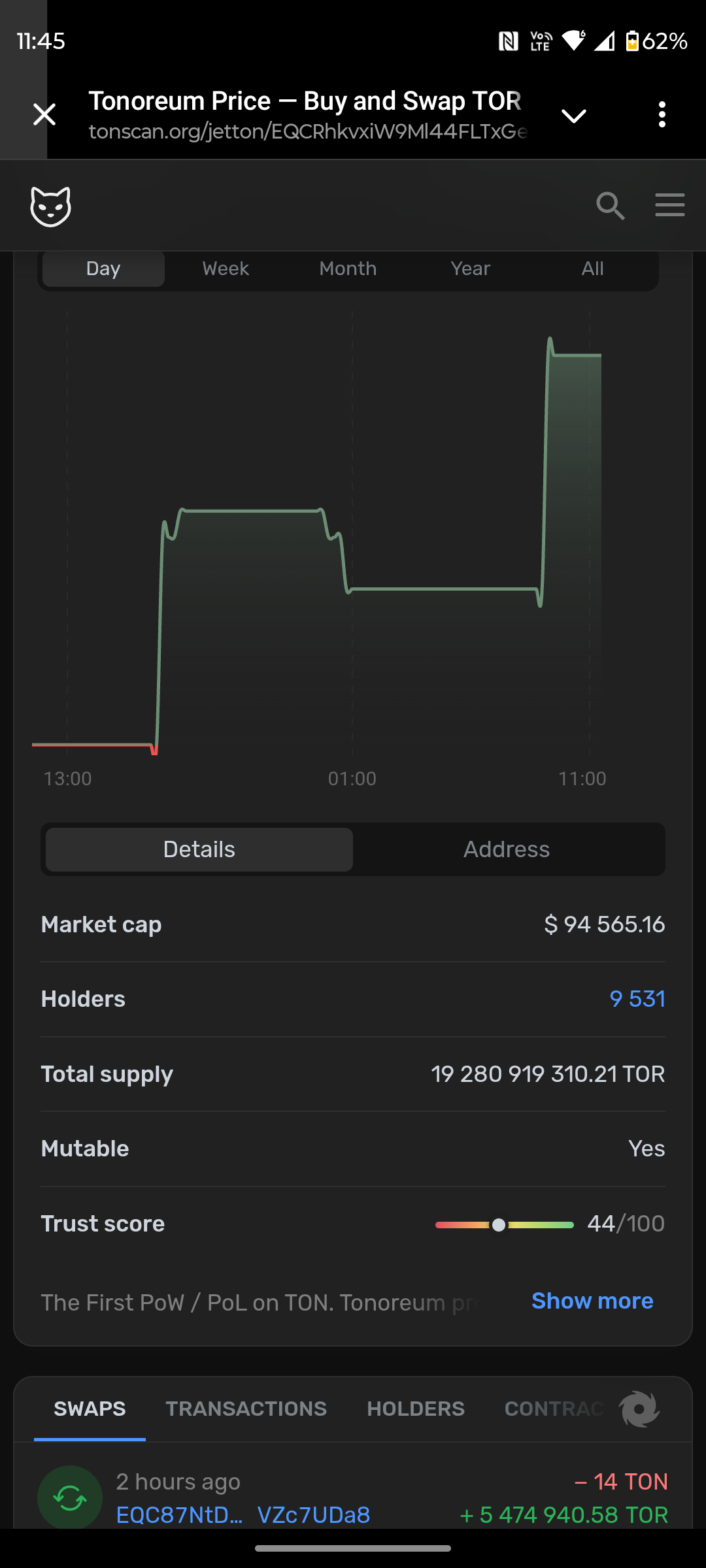Screen dimensions: 706x1568
Task: Tap the Tonscan cat logo
Action: [50, 206]
